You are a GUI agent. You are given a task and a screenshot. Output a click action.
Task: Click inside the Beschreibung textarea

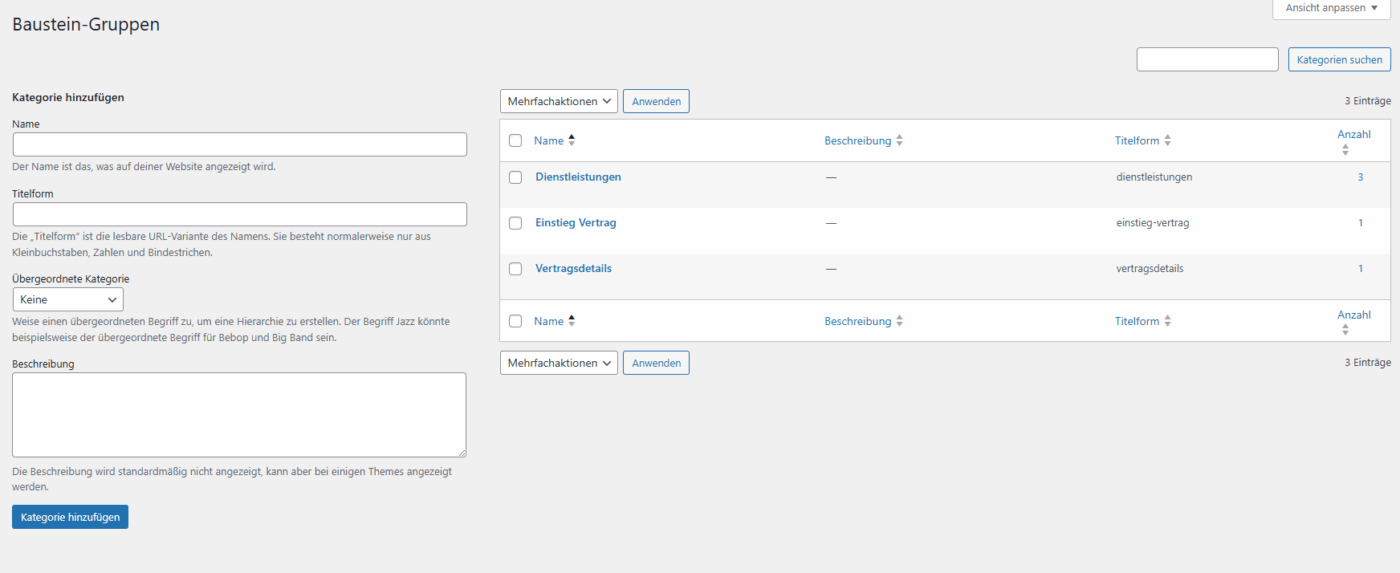point(239,415)
